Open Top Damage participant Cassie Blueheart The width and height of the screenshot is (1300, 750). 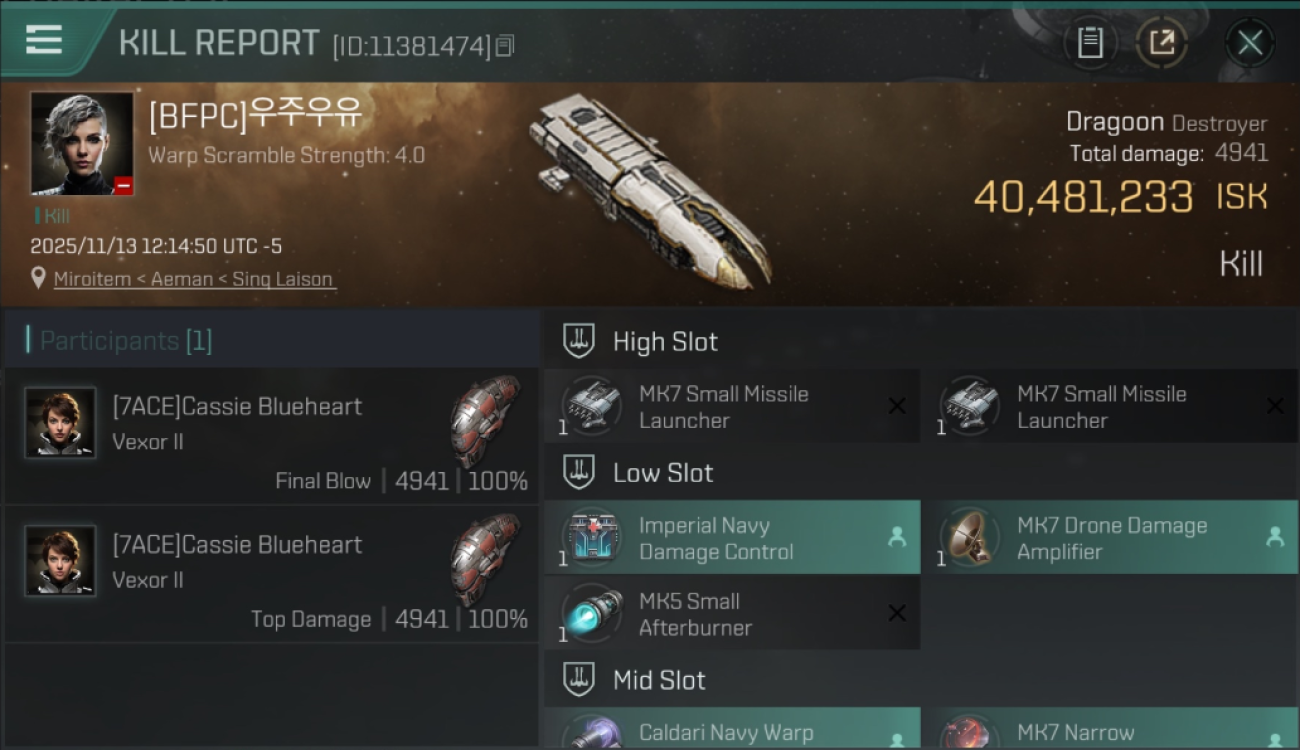(x=270, y=574)
